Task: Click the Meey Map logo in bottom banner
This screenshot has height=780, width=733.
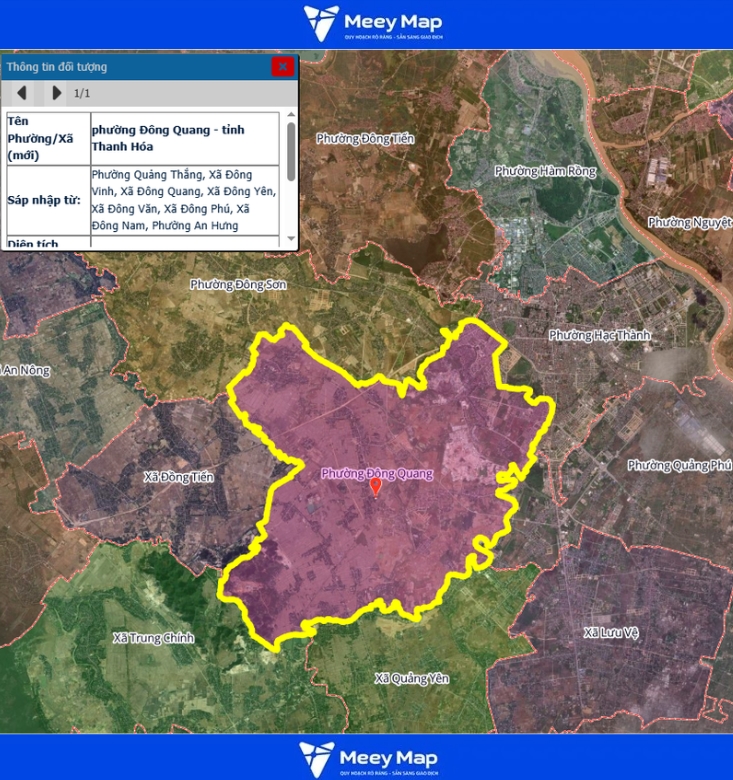Action: point(367,758)
